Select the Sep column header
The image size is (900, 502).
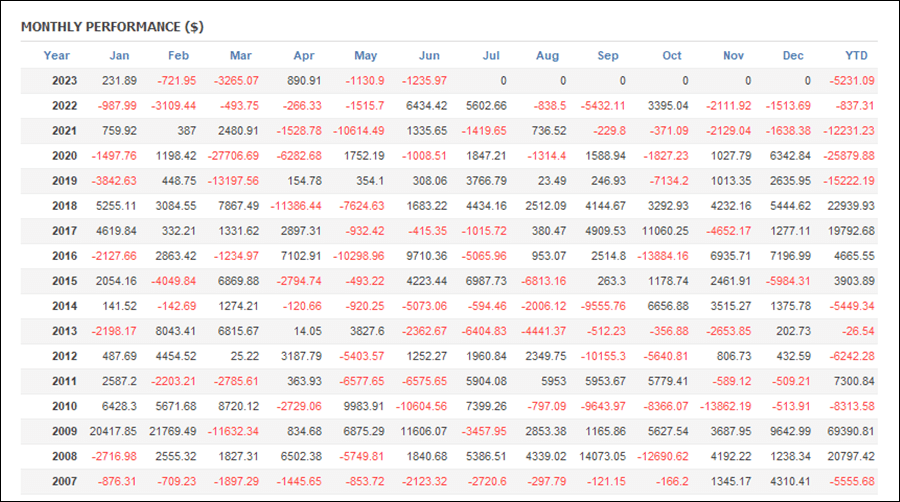click(608, 56)
